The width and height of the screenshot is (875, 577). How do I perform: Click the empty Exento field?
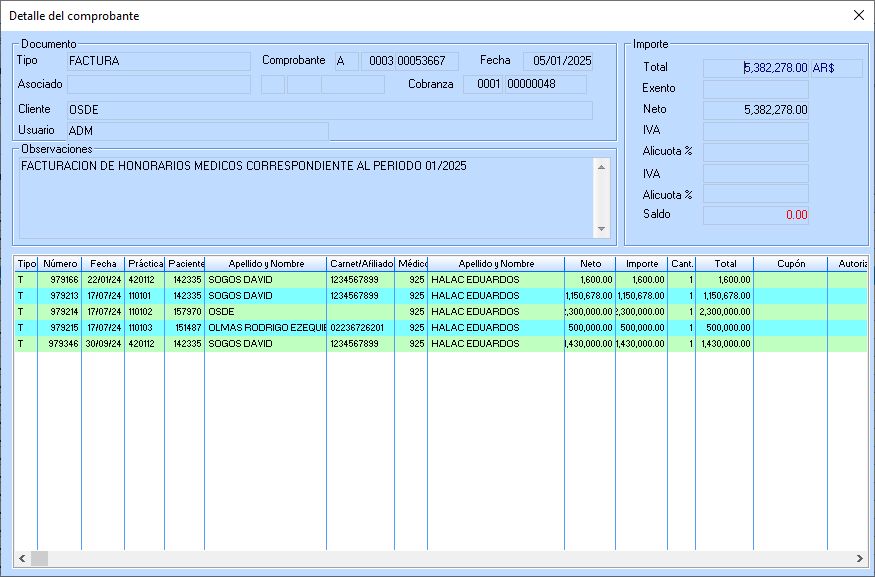[x=756, y=89]
